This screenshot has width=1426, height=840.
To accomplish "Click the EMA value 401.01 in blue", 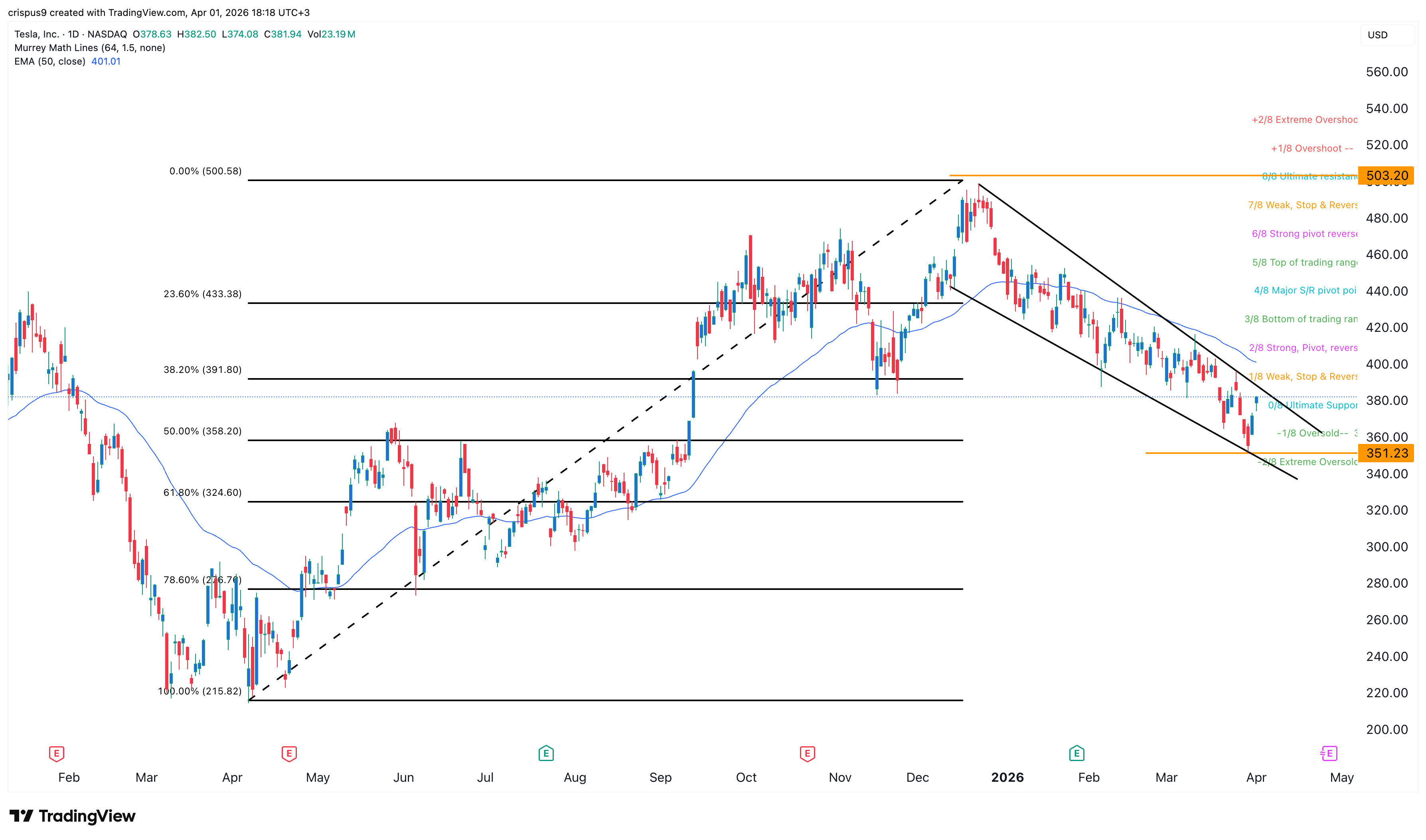I will click(105, 61).
